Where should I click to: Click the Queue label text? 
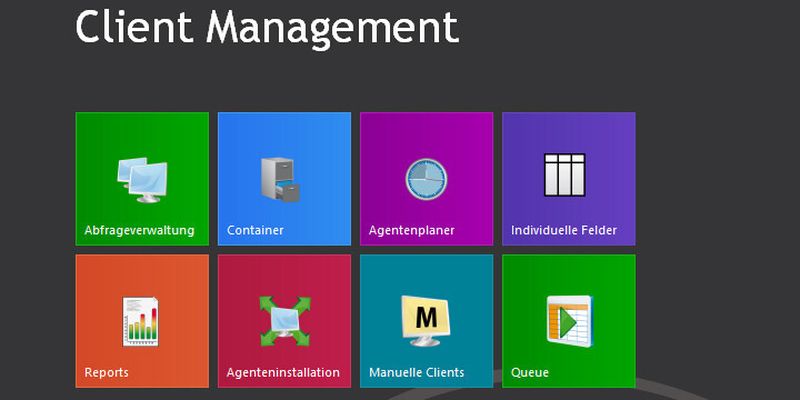click(530, 372)
